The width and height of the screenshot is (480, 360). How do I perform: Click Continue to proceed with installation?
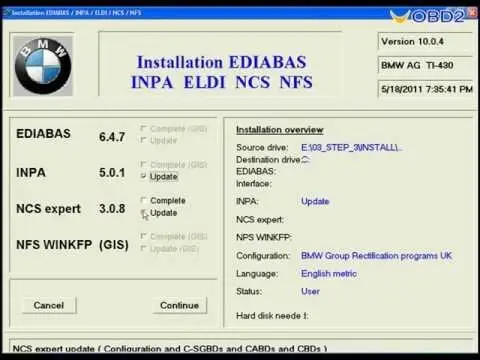[x=180, y=305]
